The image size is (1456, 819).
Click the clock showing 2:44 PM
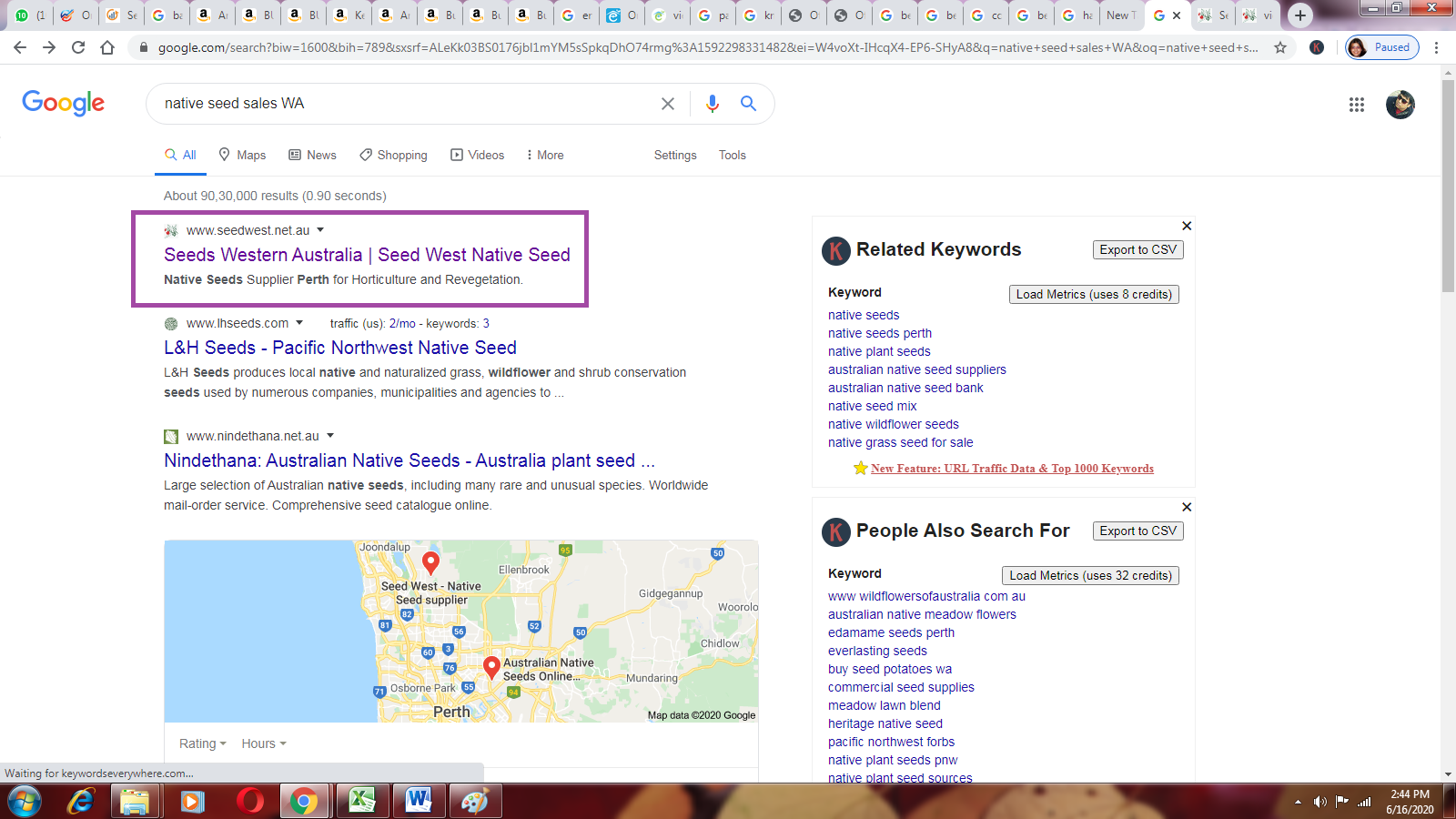[1410, 794]
